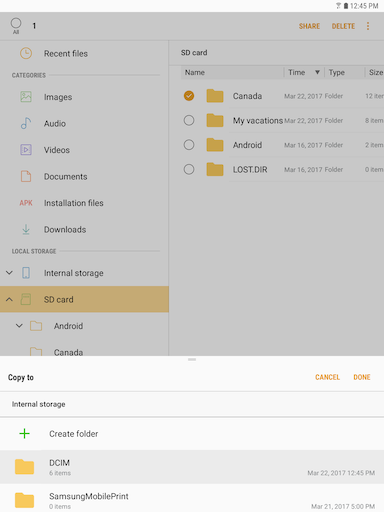Click the 12:45 PM status bar clock
The height and width of the screenshot is (512, 384).
coord(364,6)
